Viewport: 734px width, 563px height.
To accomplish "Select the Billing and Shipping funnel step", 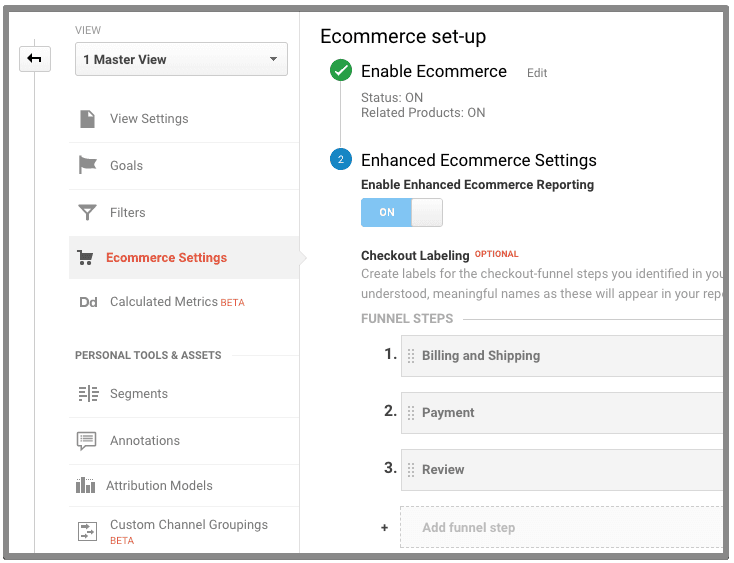I will coord(562,356).
